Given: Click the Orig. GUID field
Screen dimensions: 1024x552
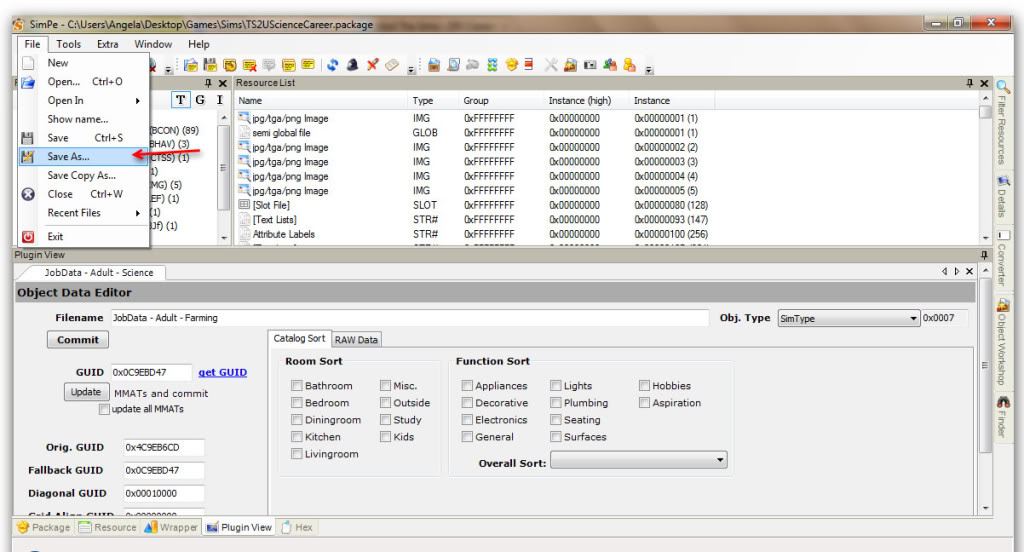Looking at the screenshot, I should (x=164, y=447).
